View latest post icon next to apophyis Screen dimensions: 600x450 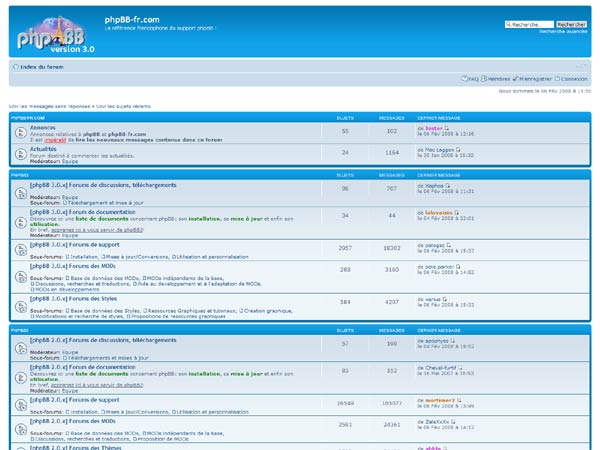[453, 341]
